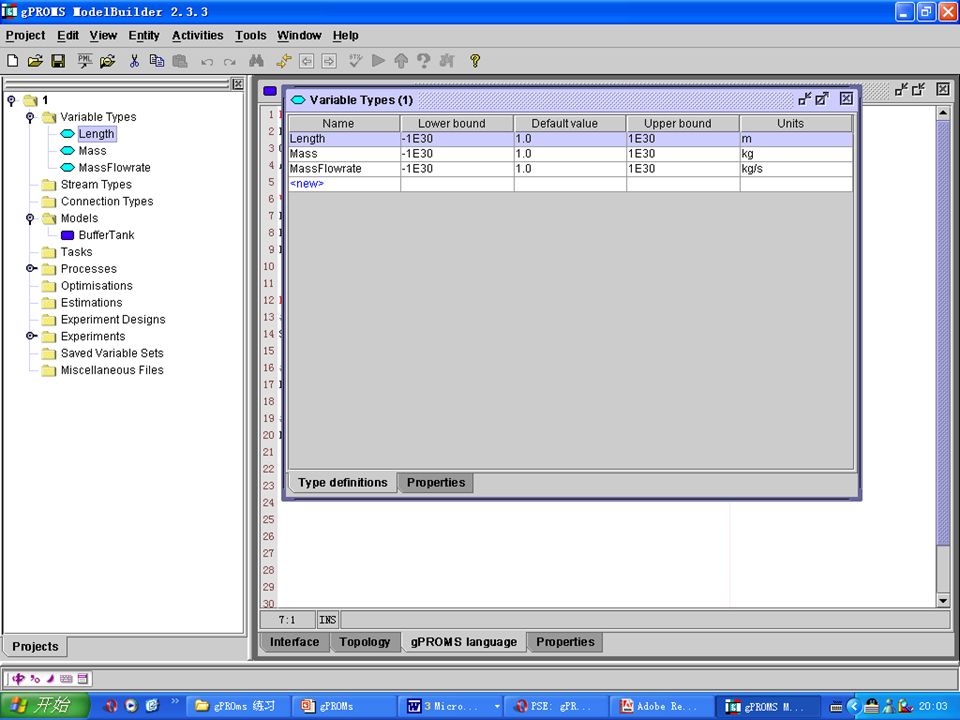Click the syntax check checkmark icon
Image resolution: width=960 pixels, height=720 pixels.
point(356,61)
